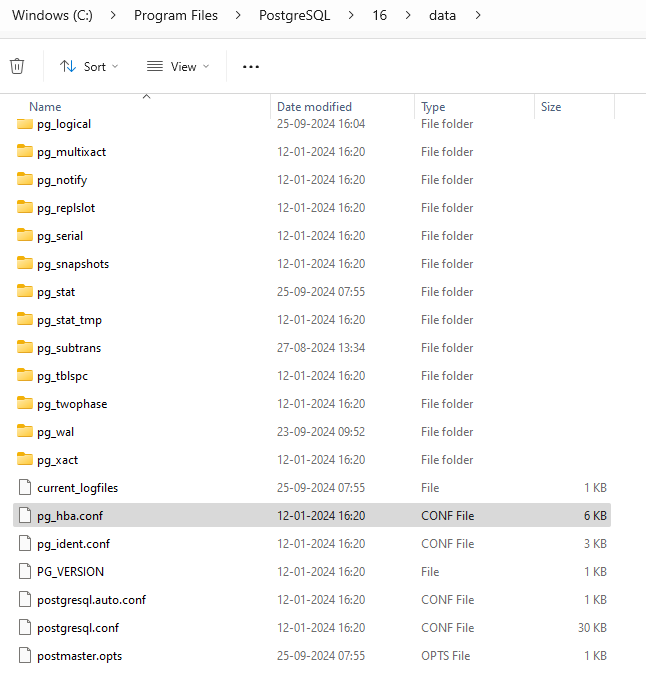Select the folder name pg_wal
Viewport: 646px width, 675px height.
55,432
